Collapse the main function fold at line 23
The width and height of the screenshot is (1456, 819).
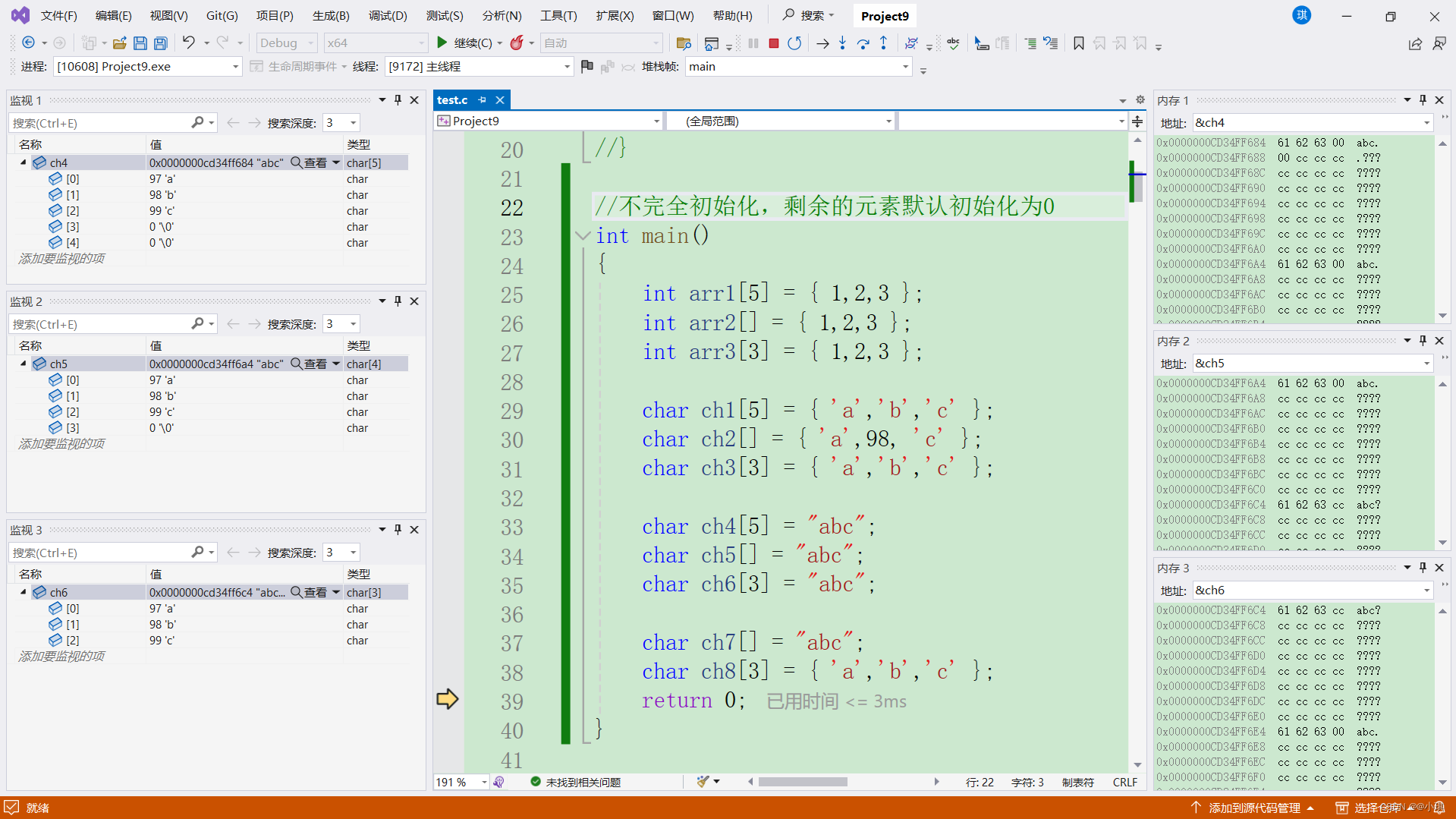(583, 236)
